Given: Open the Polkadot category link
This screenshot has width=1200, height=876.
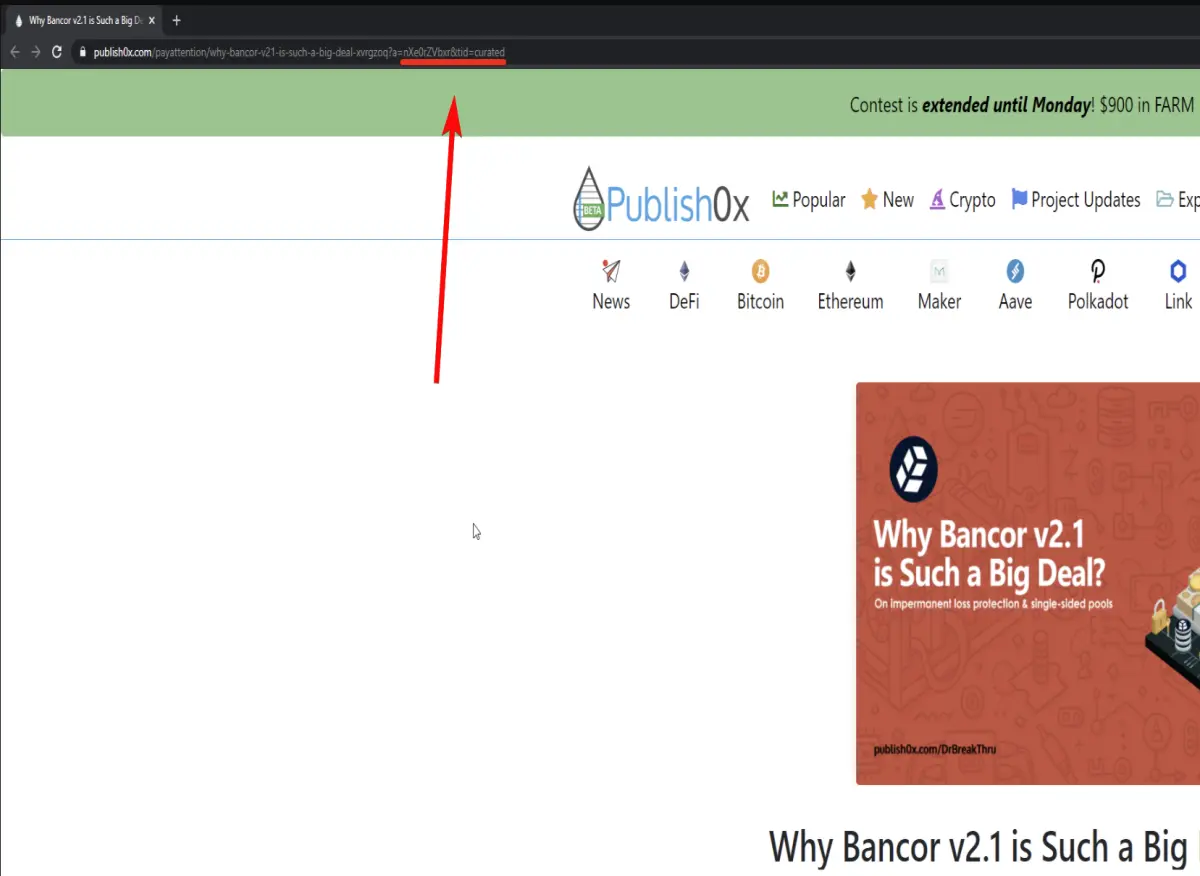Looking at the screenshot, I should 1098,301.
